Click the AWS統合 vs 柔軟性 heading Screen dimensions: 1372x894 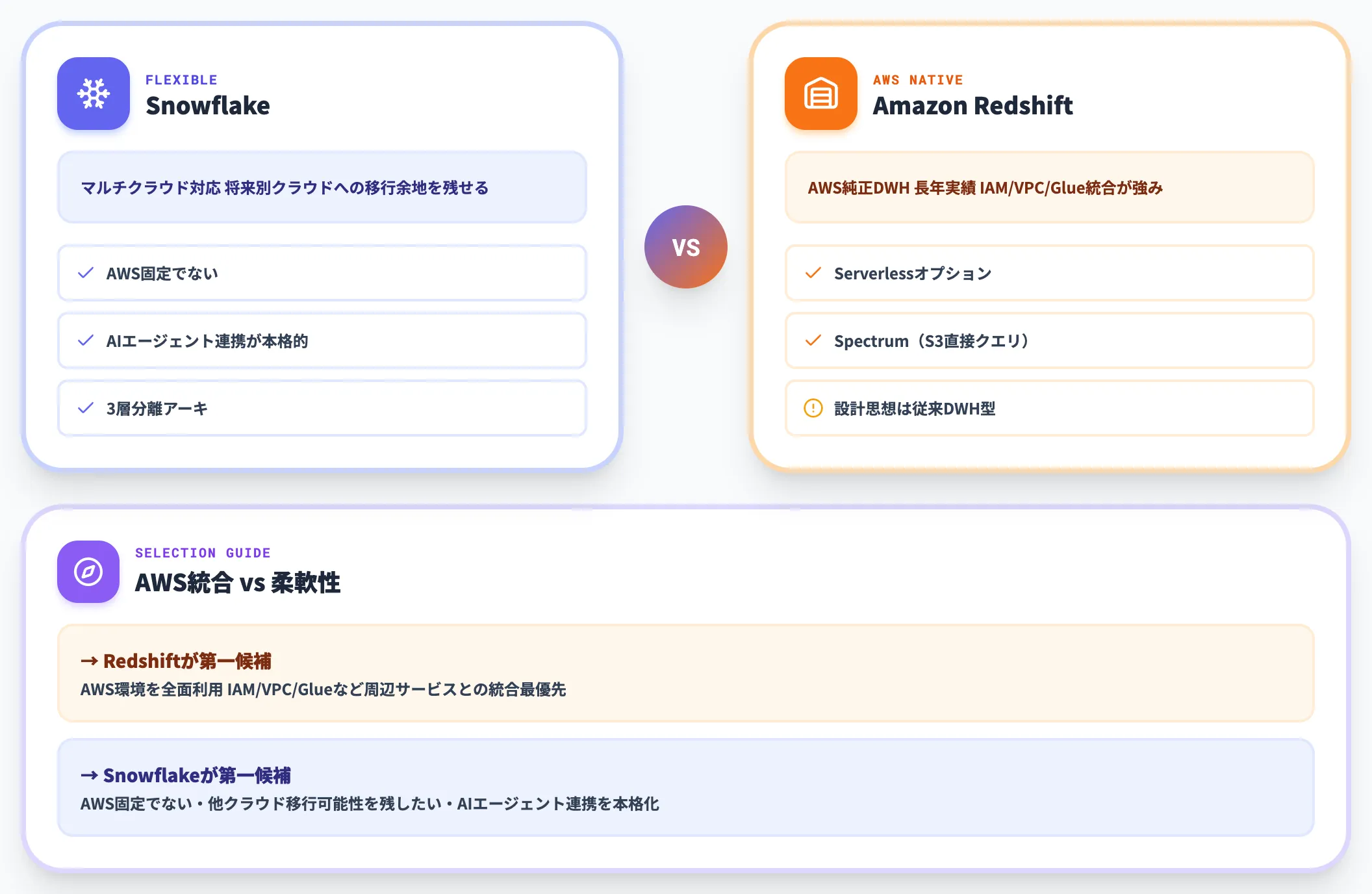(238, 582)
